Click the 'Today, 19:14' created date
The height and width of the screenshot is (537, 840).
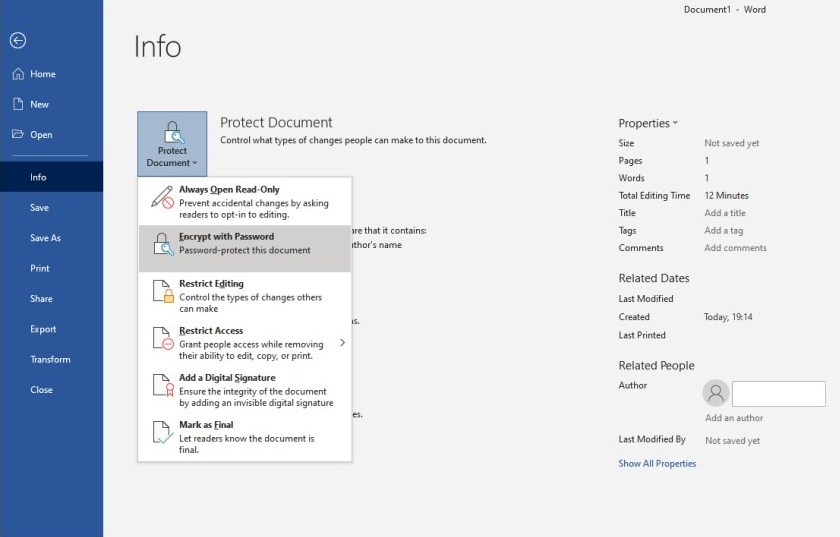tap(728, 317)
